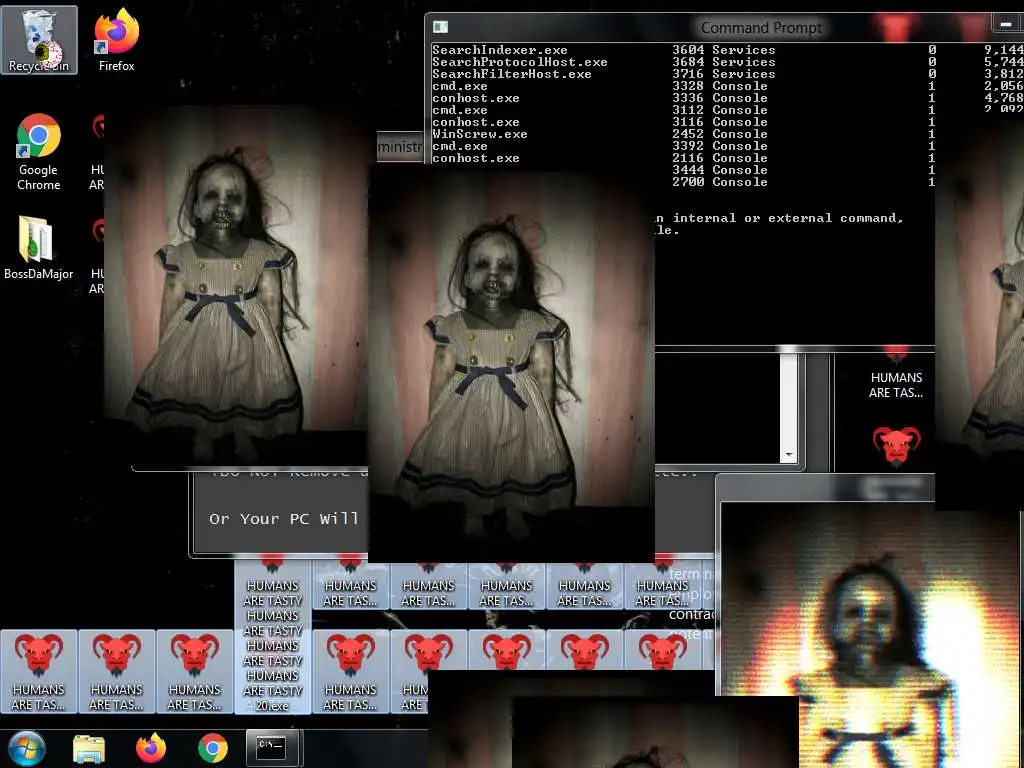Click the scrollbar down arrow below Command Prompt
This screenshot has height=768, width=1024.
(x=789, y=455)
